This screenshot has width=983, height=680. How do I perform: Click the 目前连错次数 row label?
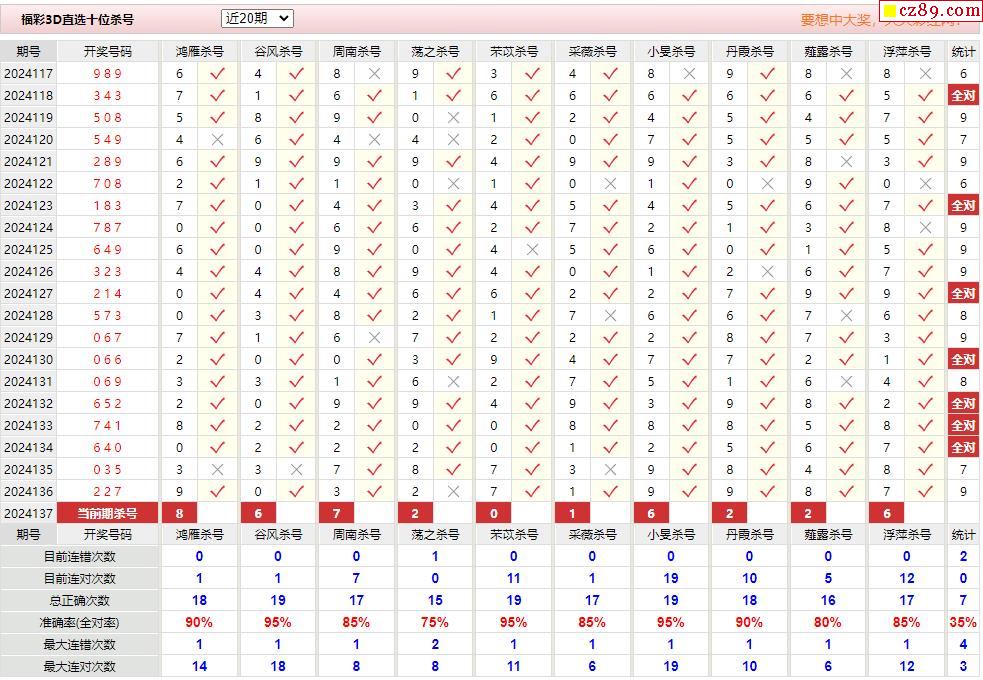(x=80, y=557)
